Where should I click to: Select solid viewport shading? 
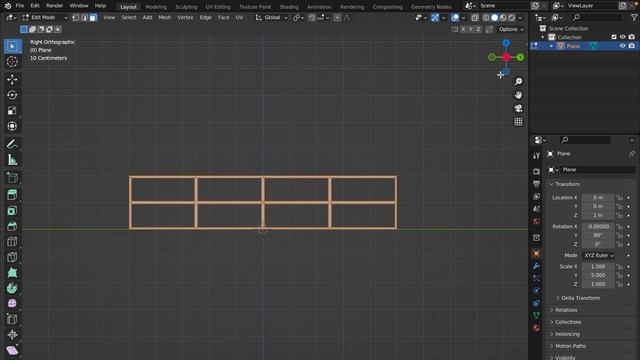tap(495, 18)
